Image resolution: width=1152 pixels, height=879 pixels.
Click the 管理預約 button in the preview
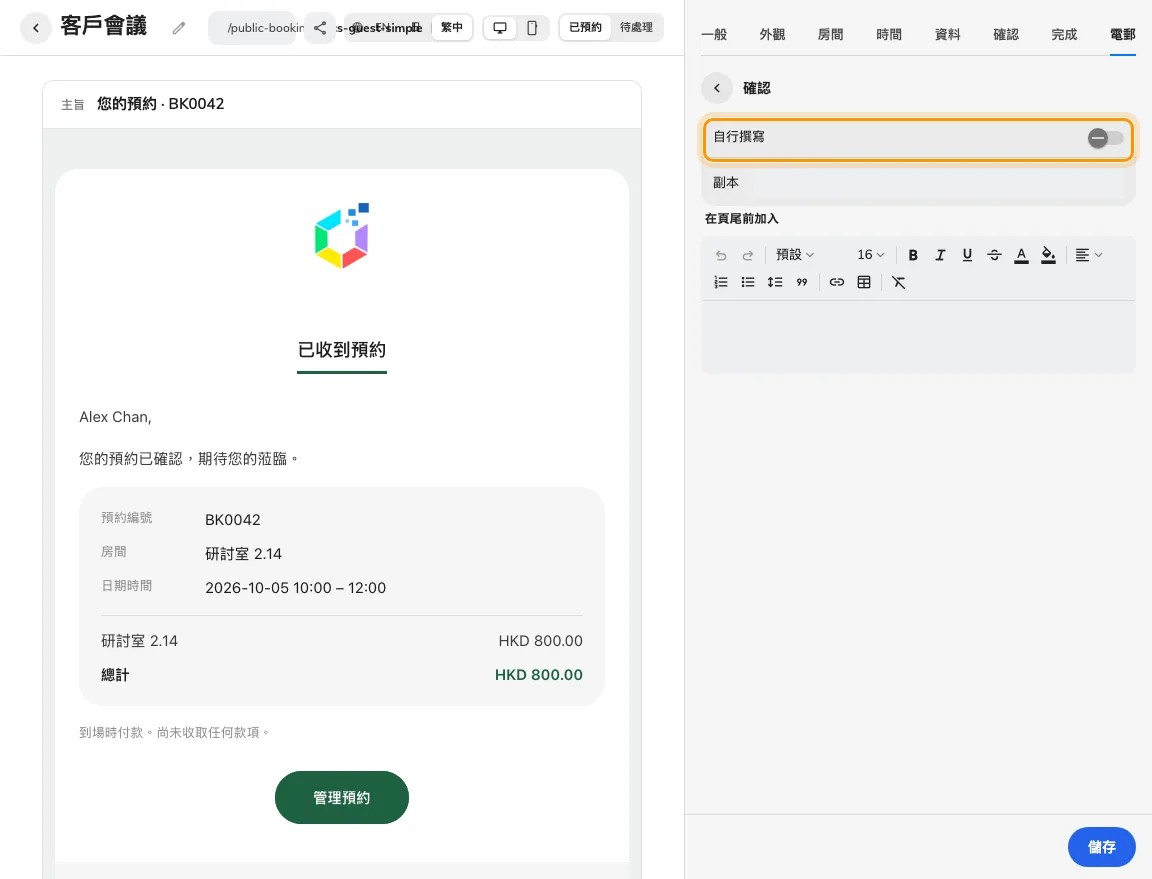[x=342, y=797]
